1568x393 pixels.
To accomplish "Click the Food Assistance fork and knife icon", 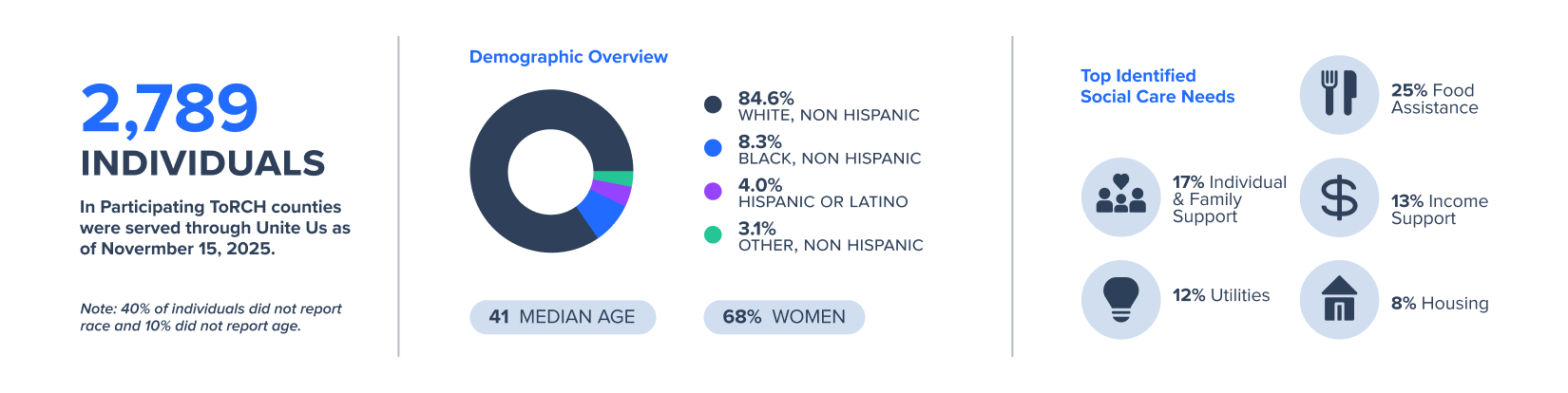I will tap(1339, 95).
